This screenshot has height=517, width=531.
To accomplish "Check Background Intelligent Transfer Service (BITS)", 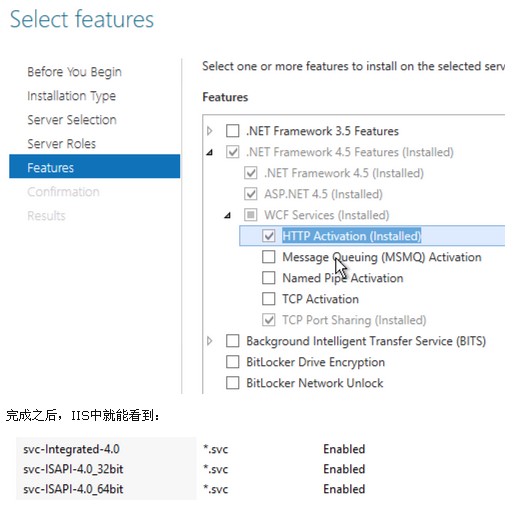I will (x=232, y=341).
